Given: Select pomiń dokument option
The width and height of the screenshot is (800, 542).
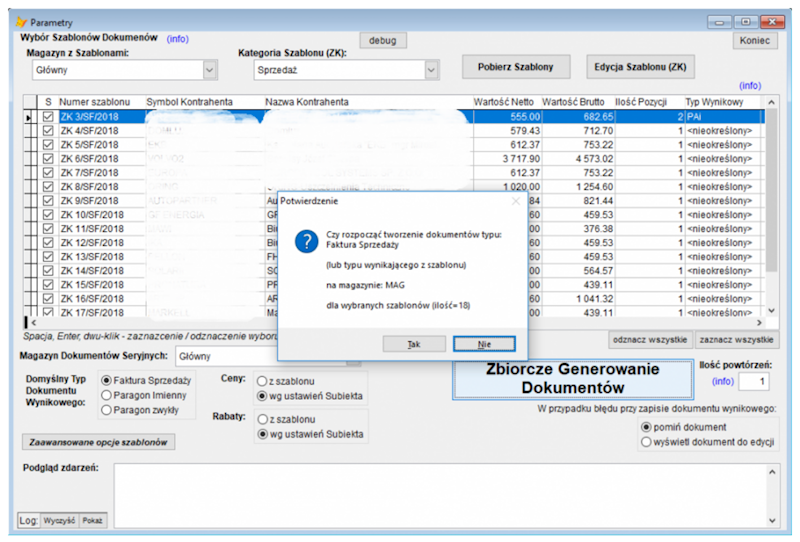Looking at the screenshot, I should coord(684,427).
